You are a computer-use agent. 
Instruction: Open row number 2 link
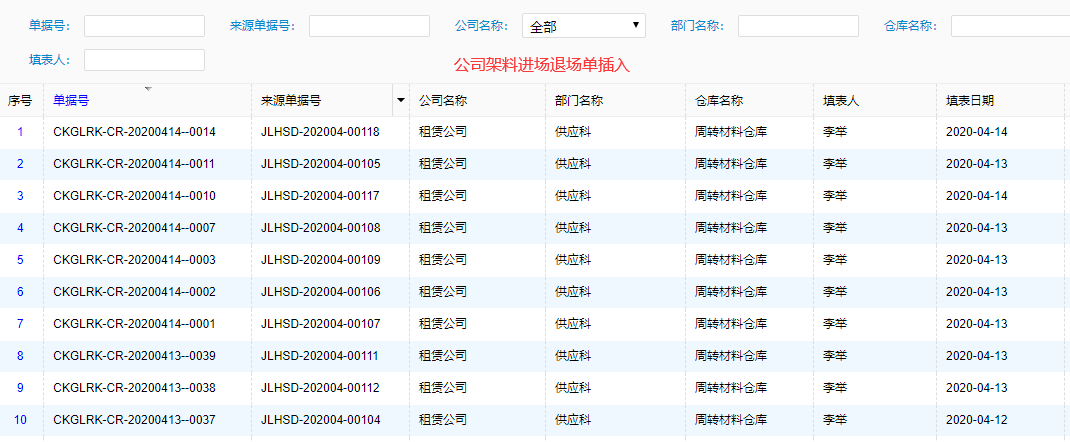point(20,164)
